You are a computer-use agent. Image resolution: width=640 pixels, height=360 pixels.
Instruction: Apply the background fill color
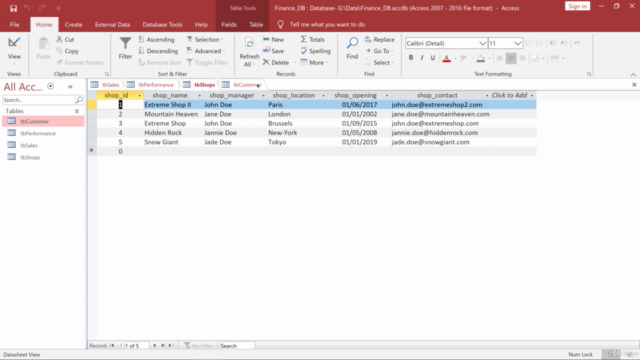[x=481, y=58]
